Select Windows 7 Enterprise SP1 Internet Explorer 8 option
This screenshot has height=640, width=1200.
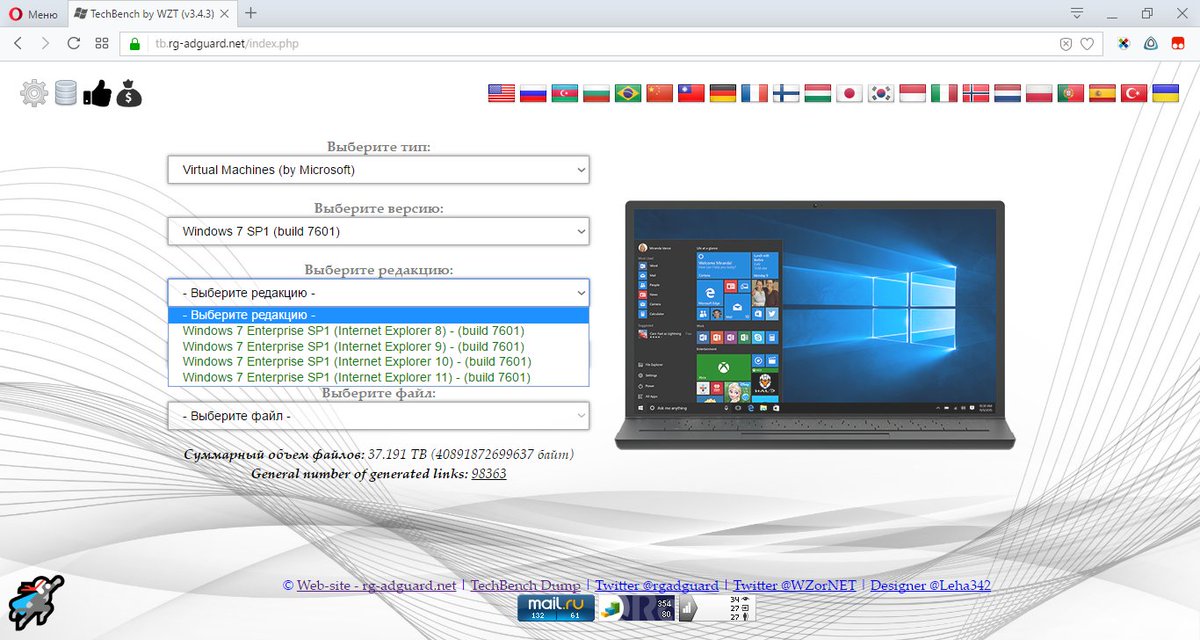[x=379, y=331]
